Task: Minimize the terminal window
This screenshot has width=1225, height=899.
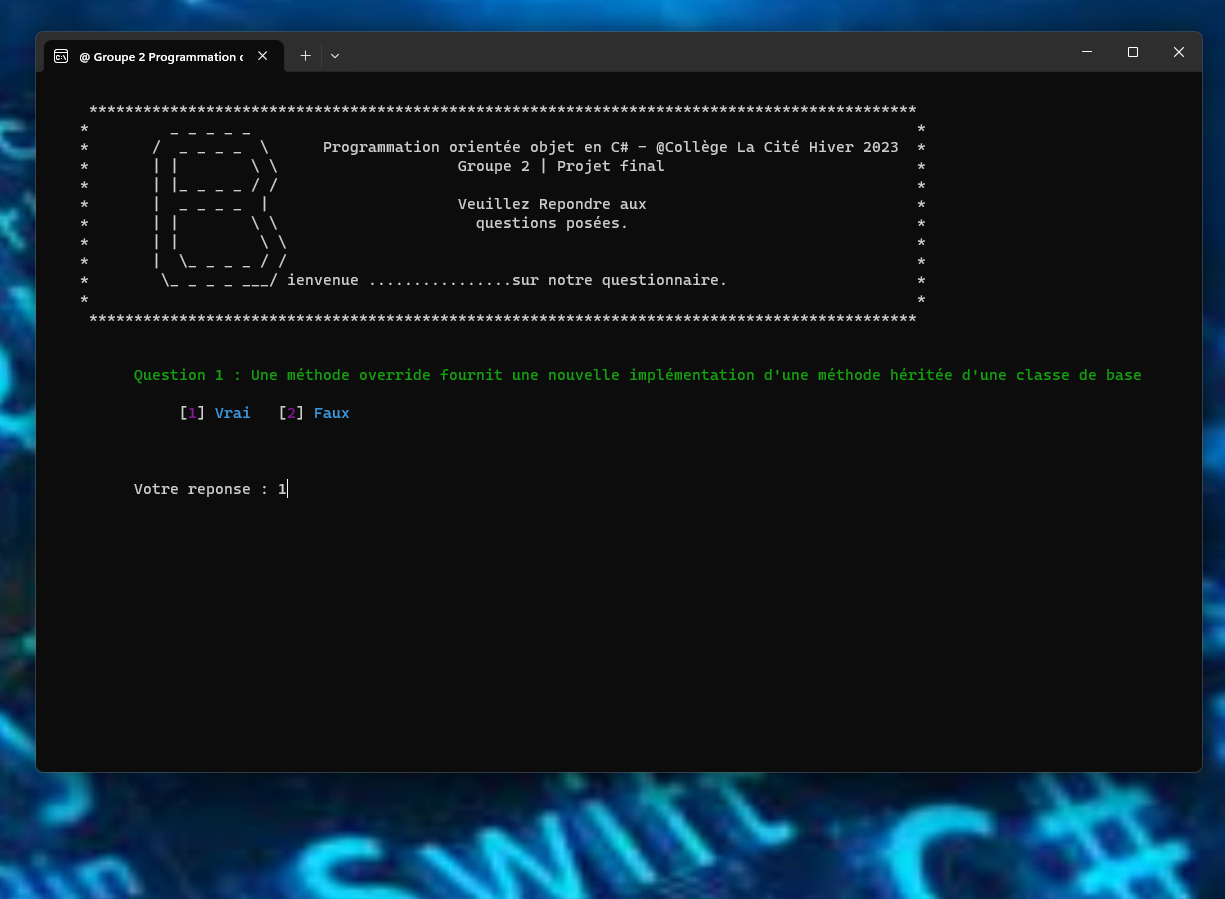Action: pyautogui.click(x=1087, y=52)
